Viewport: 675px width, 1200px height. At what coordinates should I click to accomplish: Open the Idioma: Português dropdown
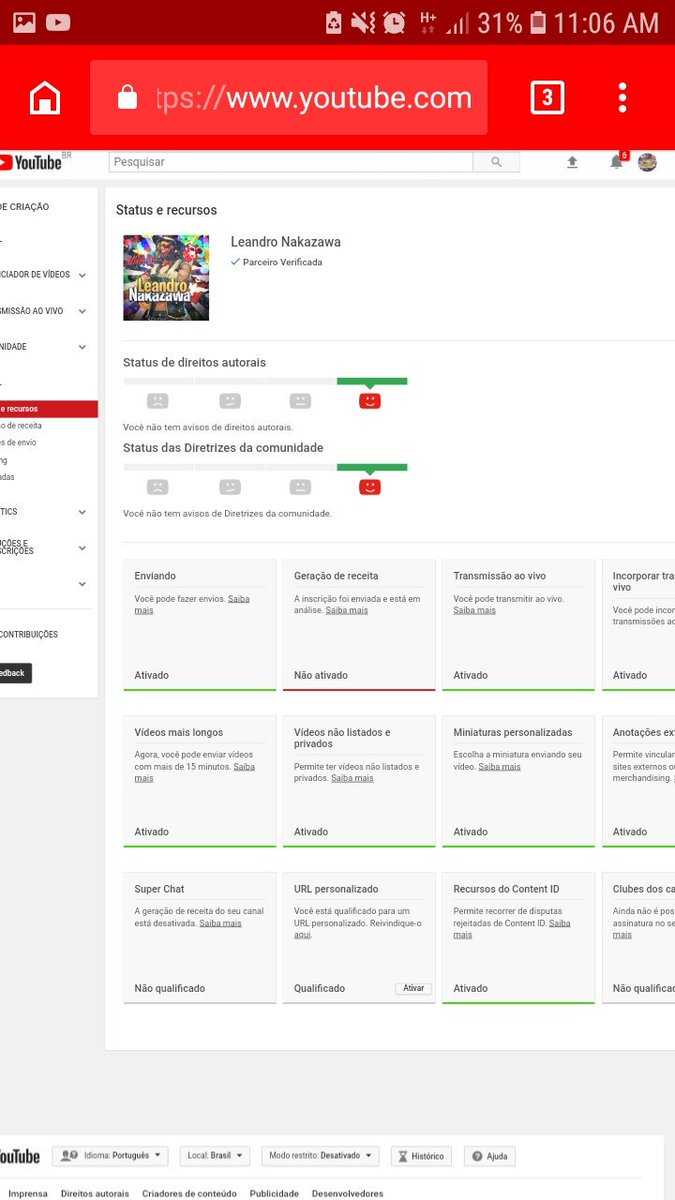click(x=110, y=1156)
